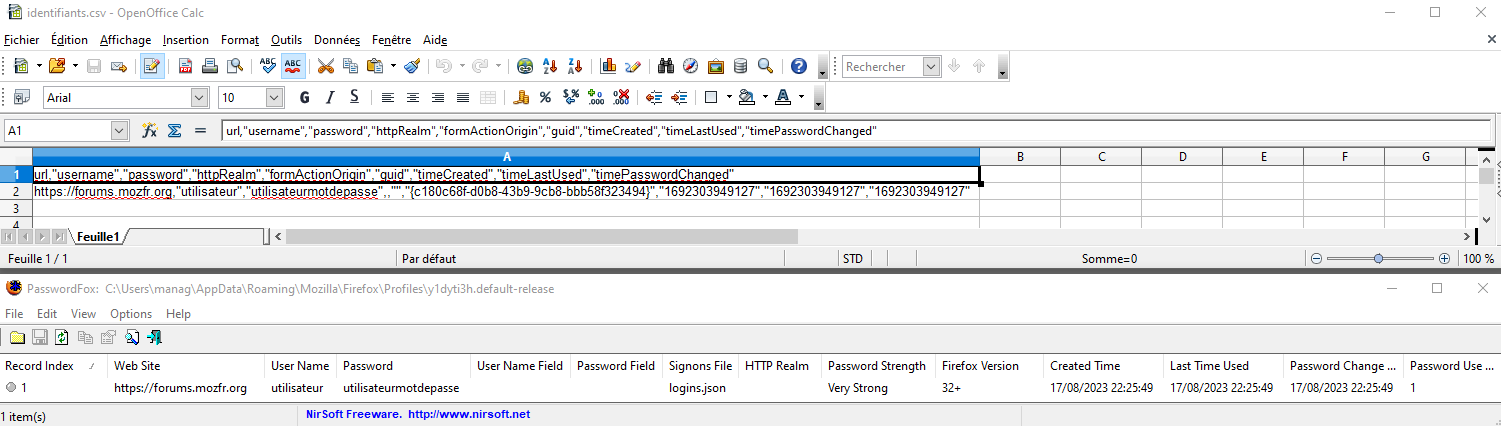The height and width of the screenshot is (426, 1501).
Task: Cut selection with the scissors icon
Action: tap(325, 66)
